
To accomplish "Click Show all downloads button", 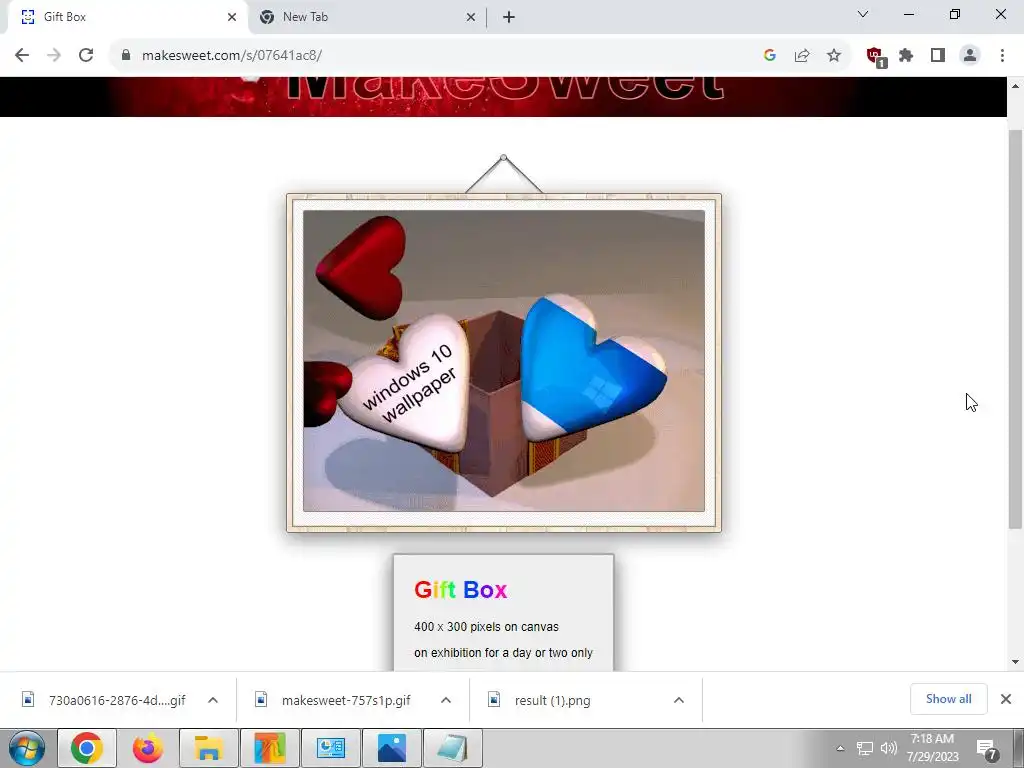I will (x=948, y=699).
